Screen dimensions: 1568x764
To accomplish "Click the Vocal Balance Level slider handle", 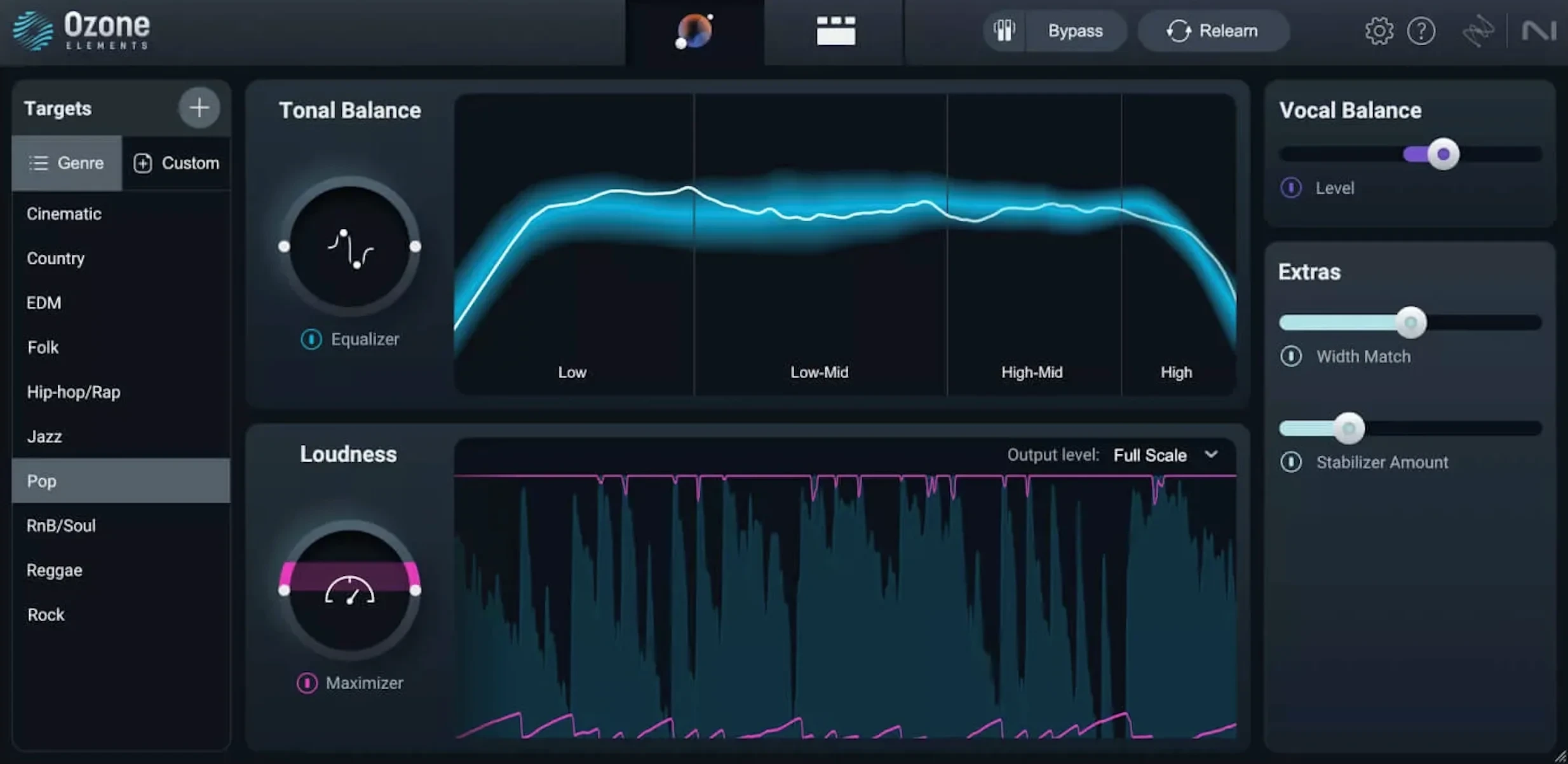I will pos(1442,154).
